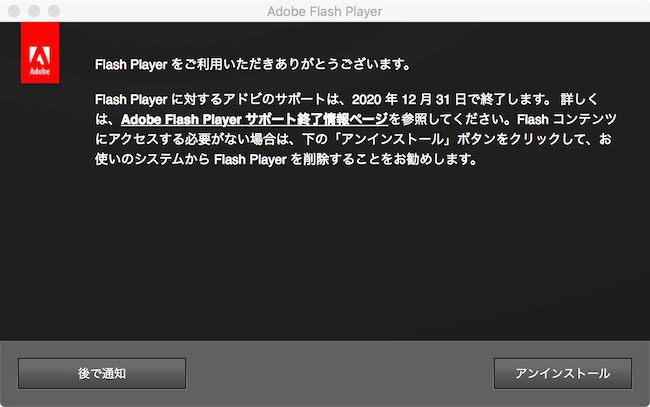The height and width of the screenshot is (407, 650).
Task: Click the red Adobe logo
Action: (40, 53)
